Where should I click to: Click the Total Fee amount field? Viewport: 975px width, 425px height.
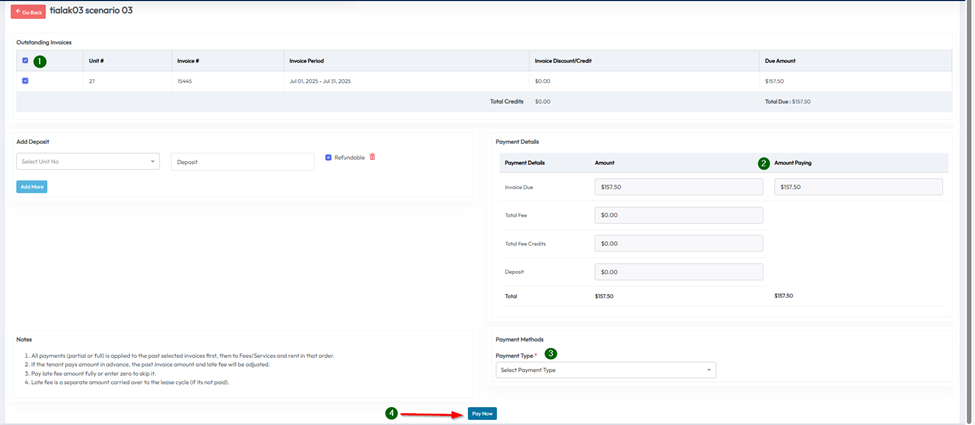click(x=678, y=215)
